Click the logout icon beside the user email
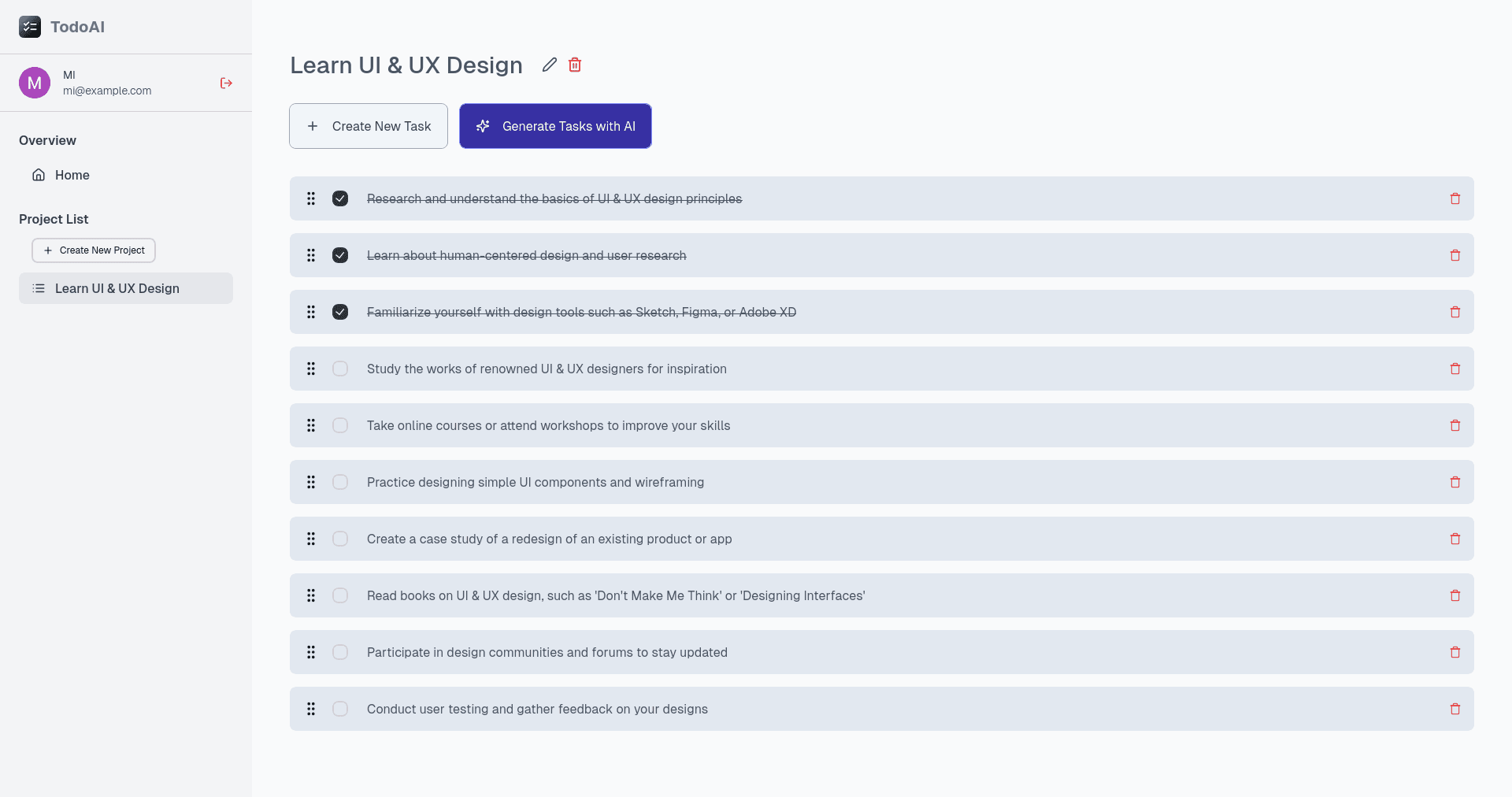The height and width of the screenshot is (797, 1512). (x=226, y=83)
